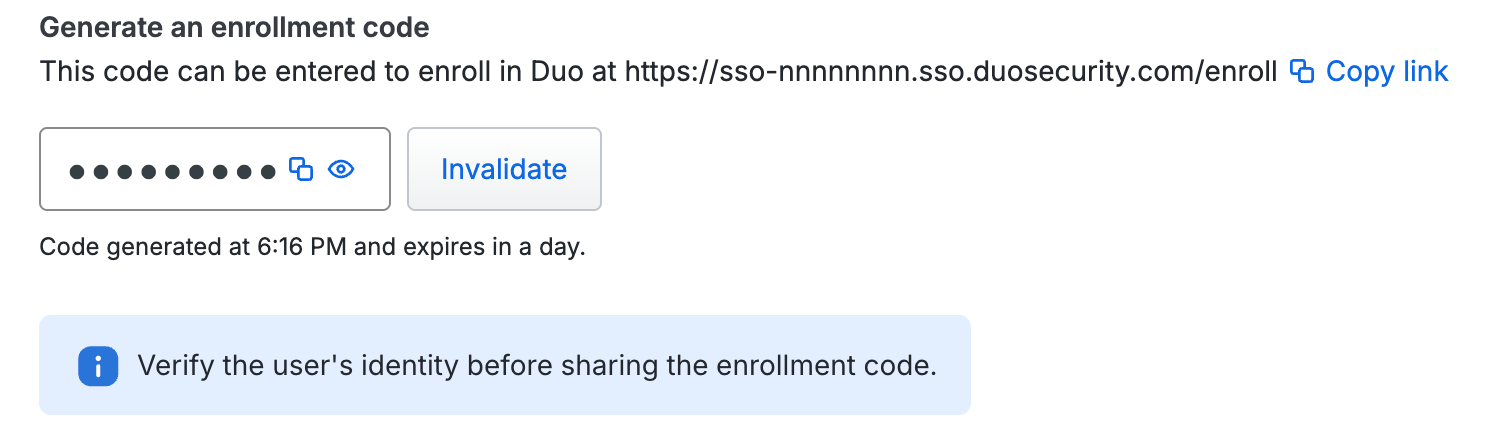
Task: Click the Copy link text
Action: (1387, 72)
